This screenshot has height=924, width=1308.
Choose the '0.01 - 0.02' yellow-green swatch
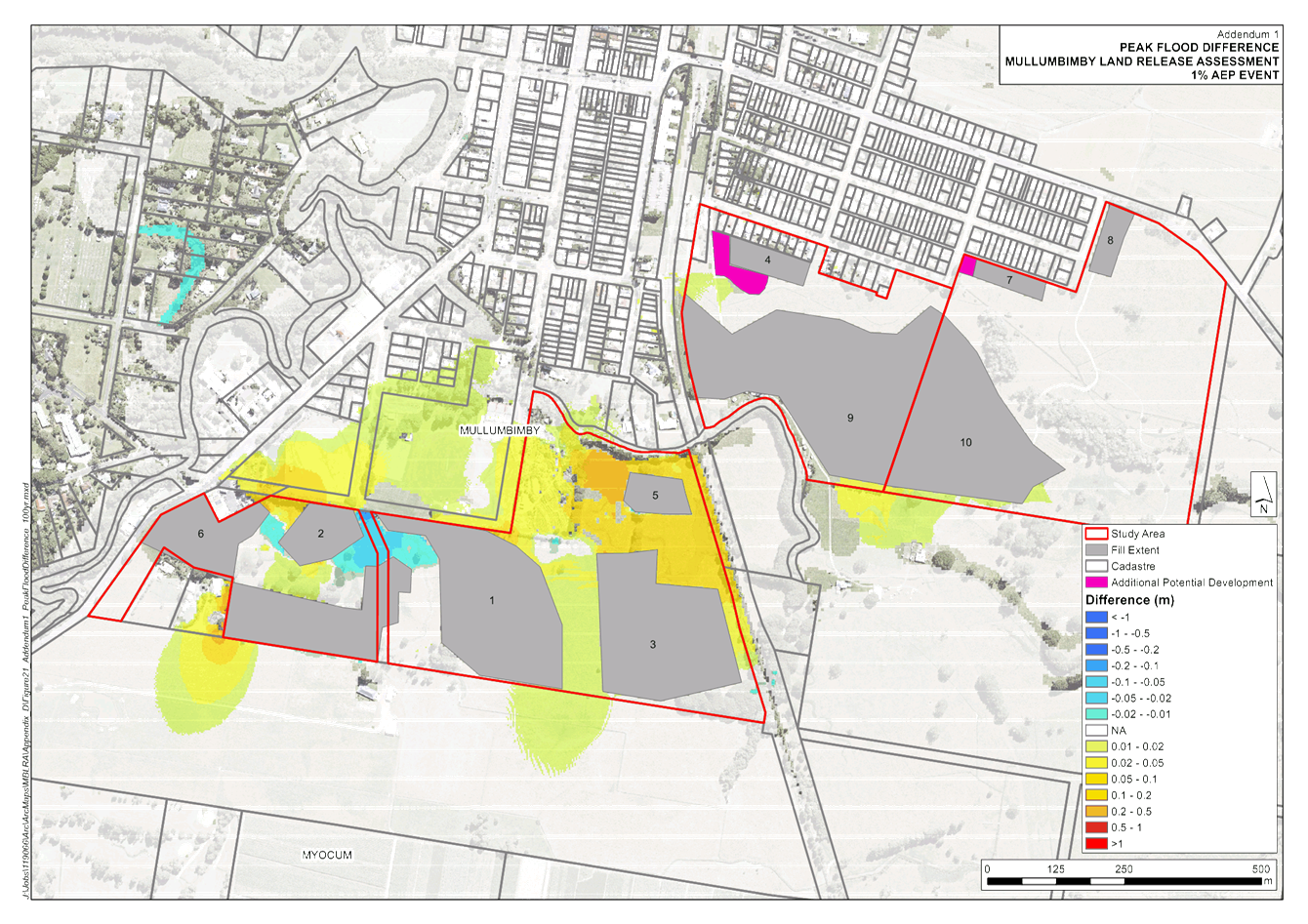1097,746
